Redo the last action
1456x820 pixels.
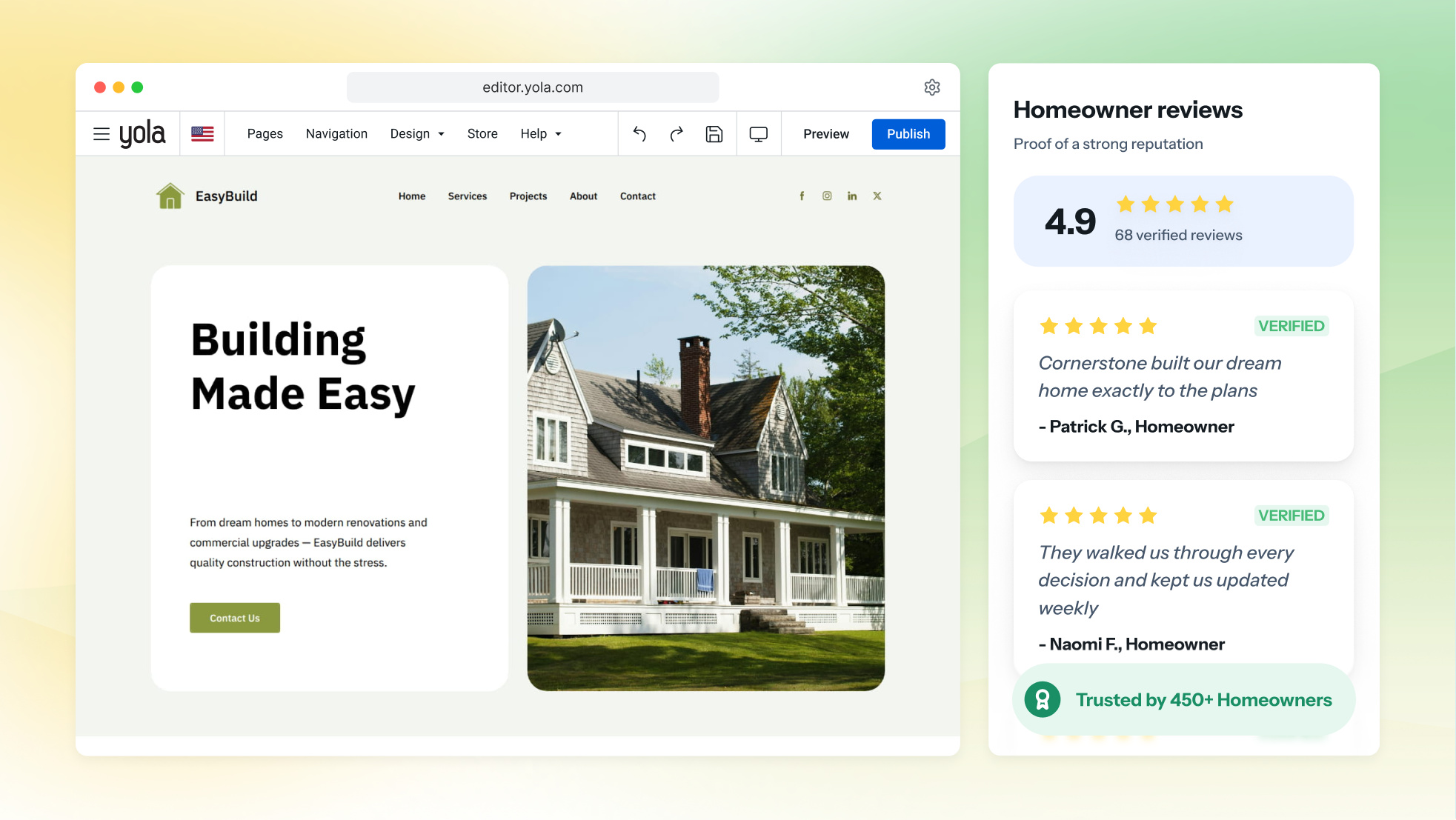coord(677,134)
